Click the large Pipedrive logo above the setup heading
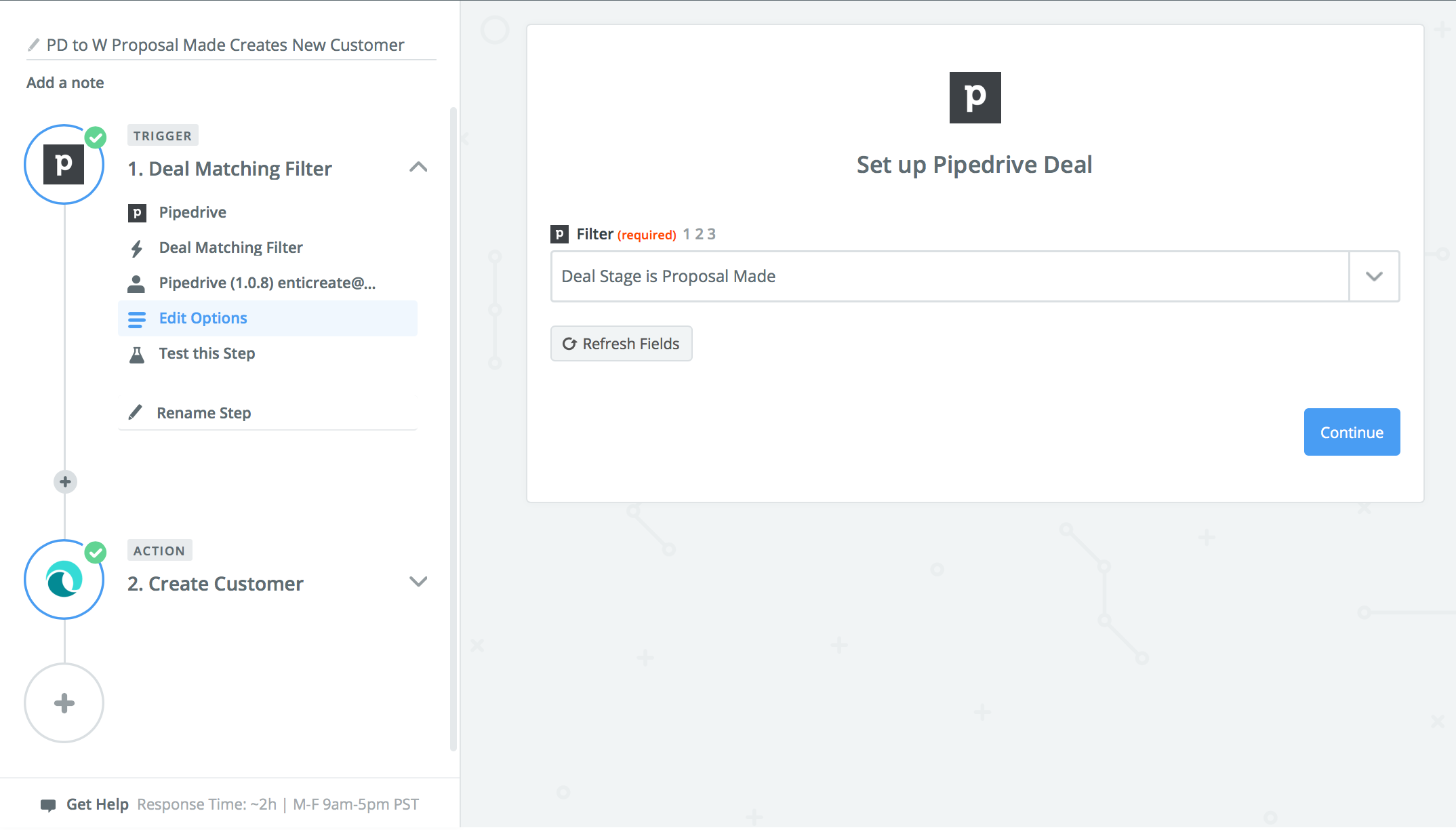Viewport: 1456px width, 830px height. point(975,98)
